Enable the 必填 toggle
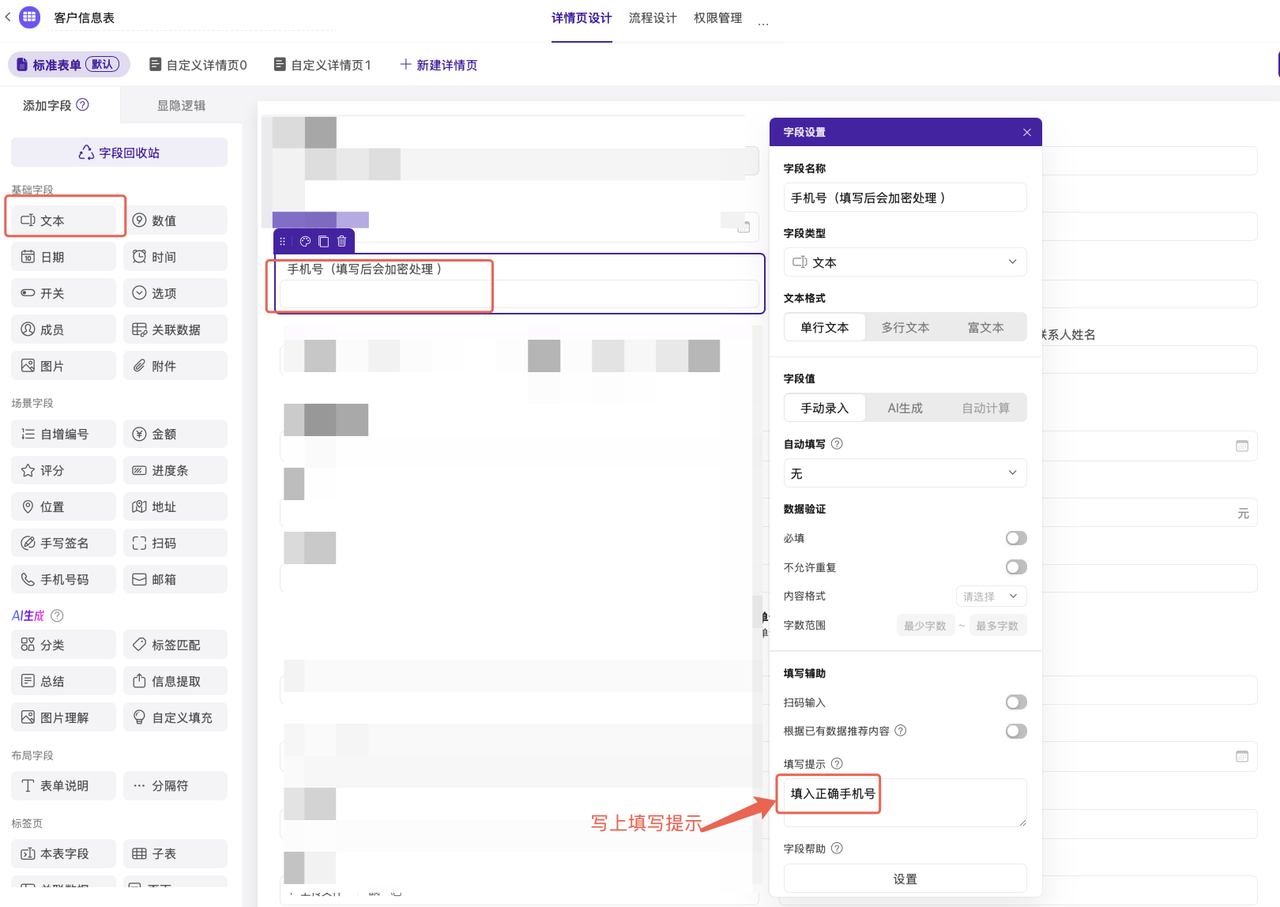 tap(1015, 538)
